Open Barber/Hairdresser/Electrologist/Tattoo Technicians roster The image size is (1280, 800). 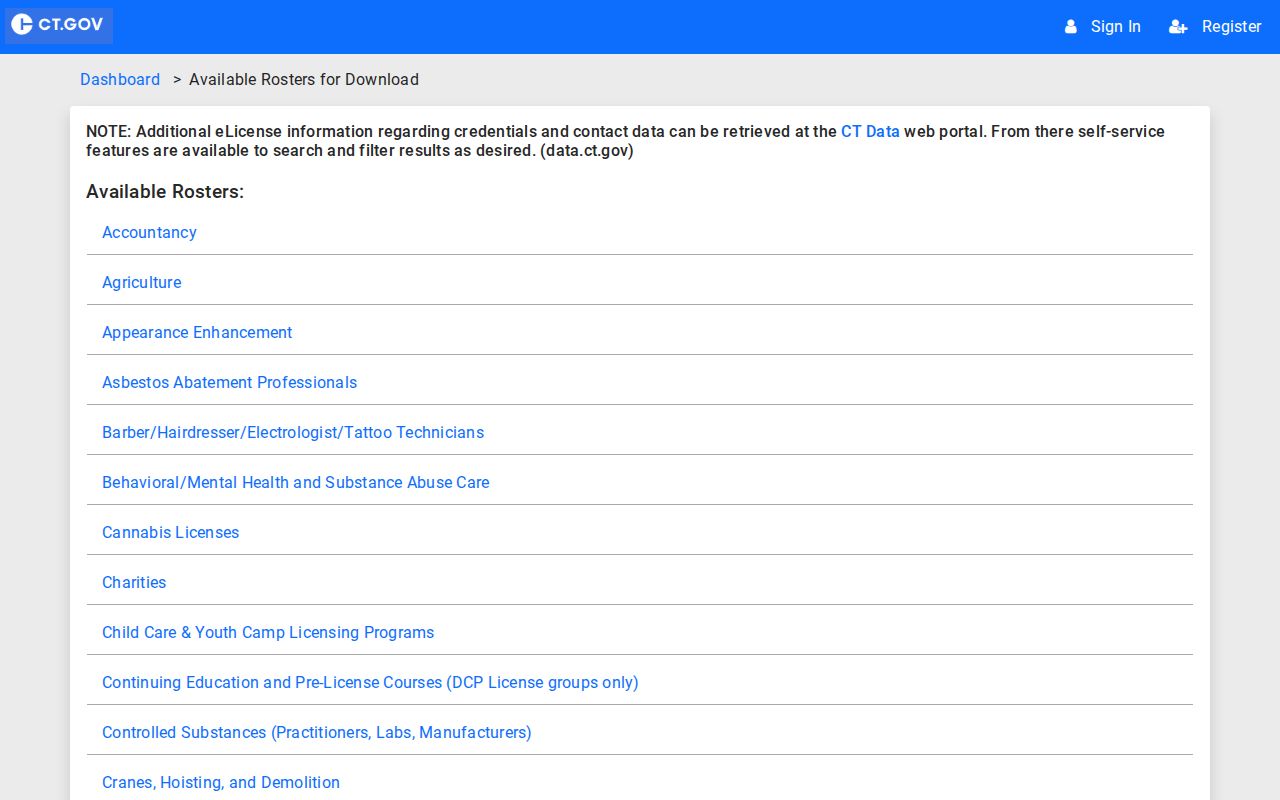click(293, 432)
